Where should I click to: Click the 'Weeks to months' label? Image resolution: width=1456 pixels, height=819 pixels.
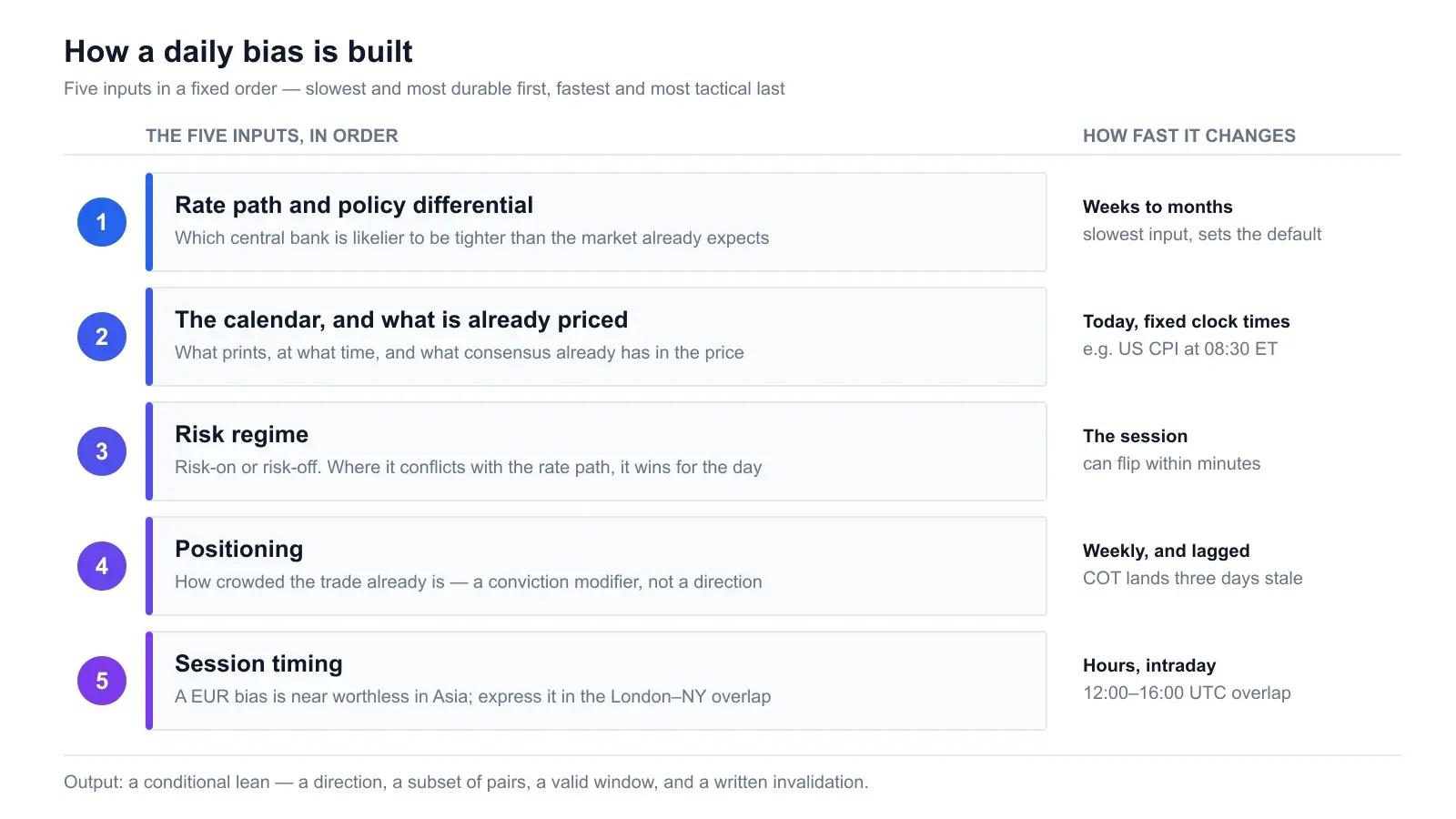pos(1158,207)
